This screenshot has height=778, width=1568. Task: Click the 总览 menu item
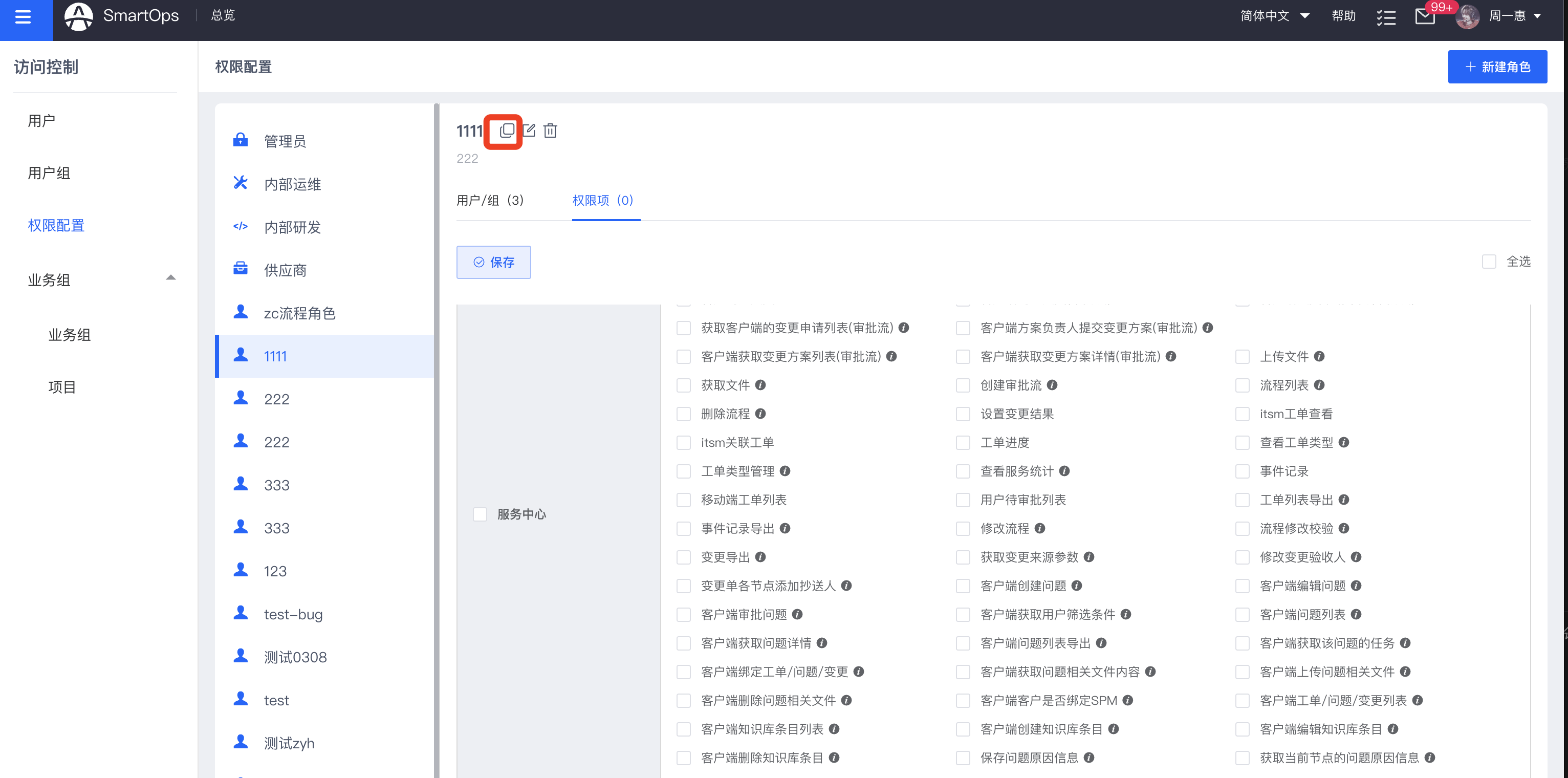222,15
